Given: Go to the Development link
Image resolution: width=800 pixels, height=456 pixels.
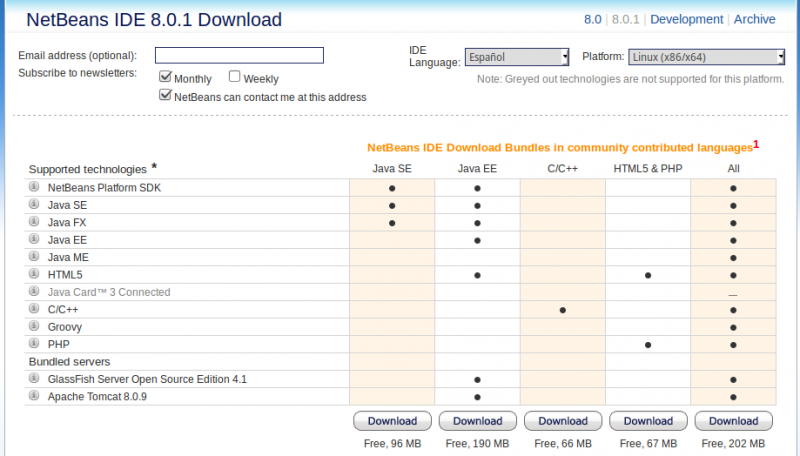Looking at the screenshot, I should (x=686, y=19).
